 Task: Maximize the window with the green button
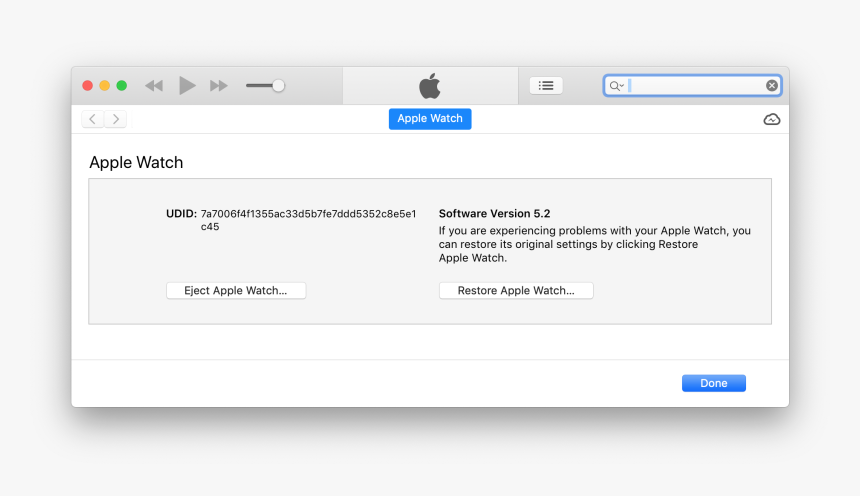click(x=122, y=86)
